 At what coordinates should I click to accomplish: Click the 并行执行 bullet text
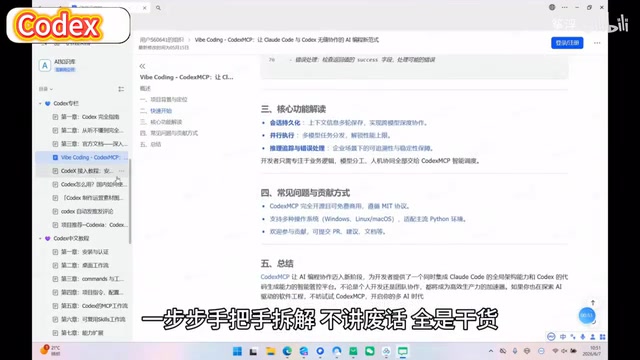point(282,136)
